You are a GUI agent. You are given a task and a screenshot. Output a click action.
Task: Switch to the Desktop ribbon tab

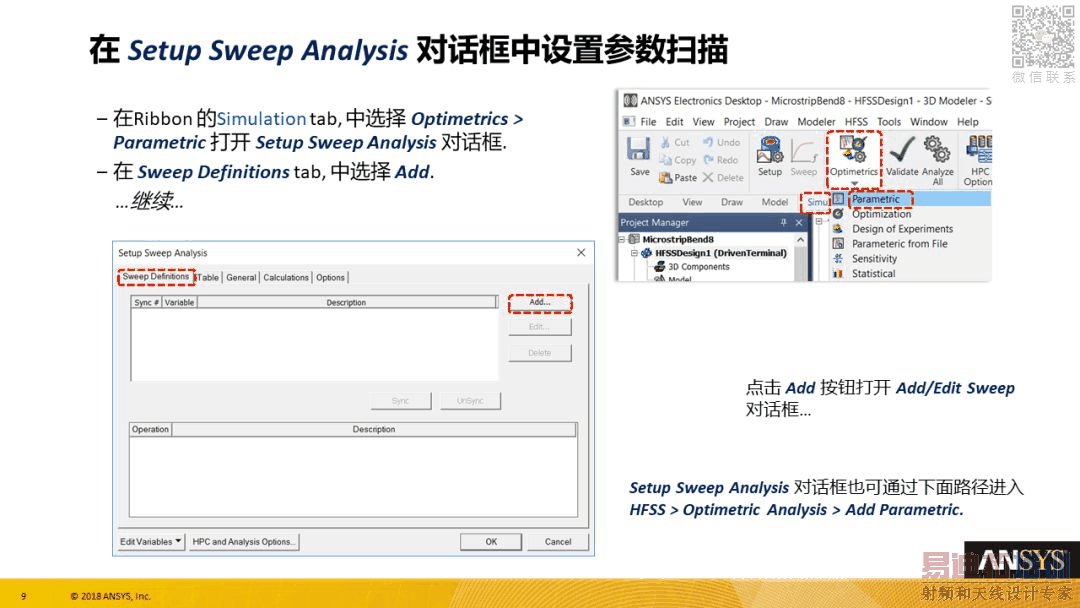645,202
